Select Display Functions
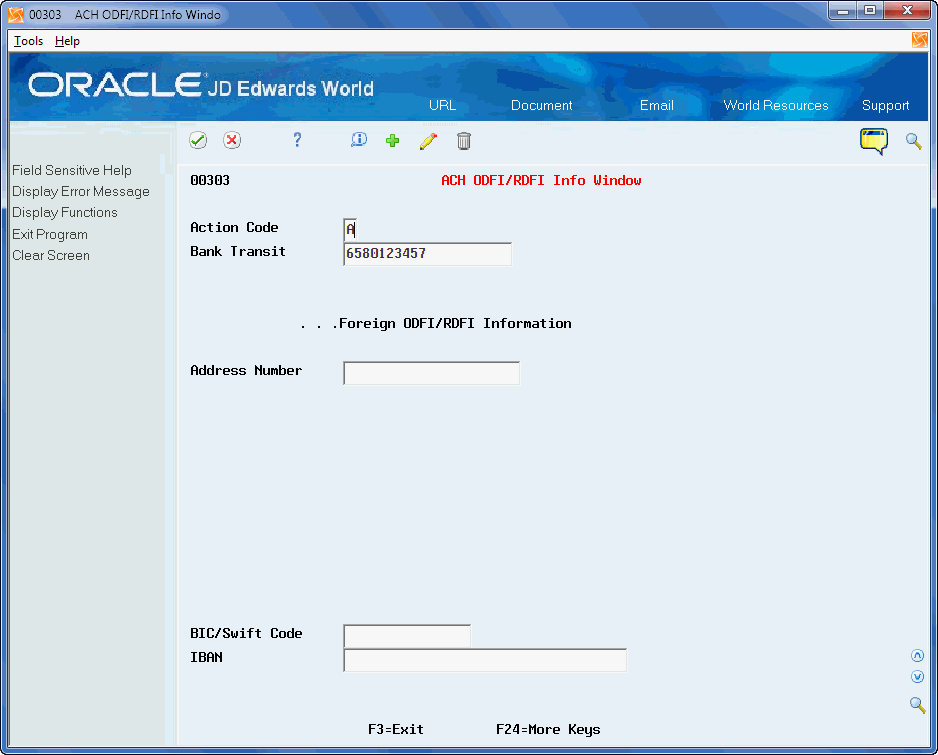Viewport: 938px width, 755px height. pos(65,212)
